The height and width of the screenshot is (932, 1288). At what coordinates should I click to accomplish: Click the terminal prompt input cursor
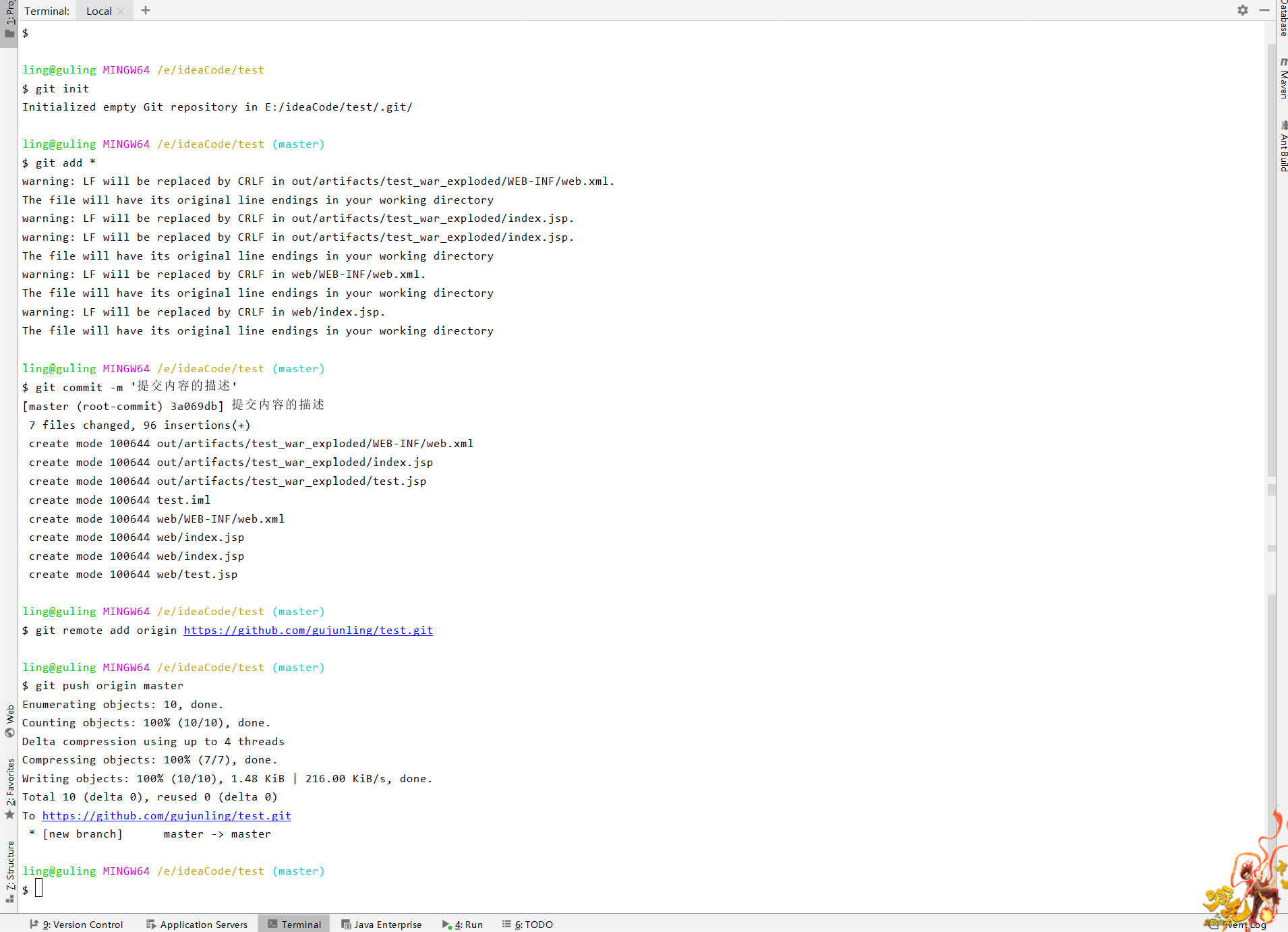tap(39, 889)
